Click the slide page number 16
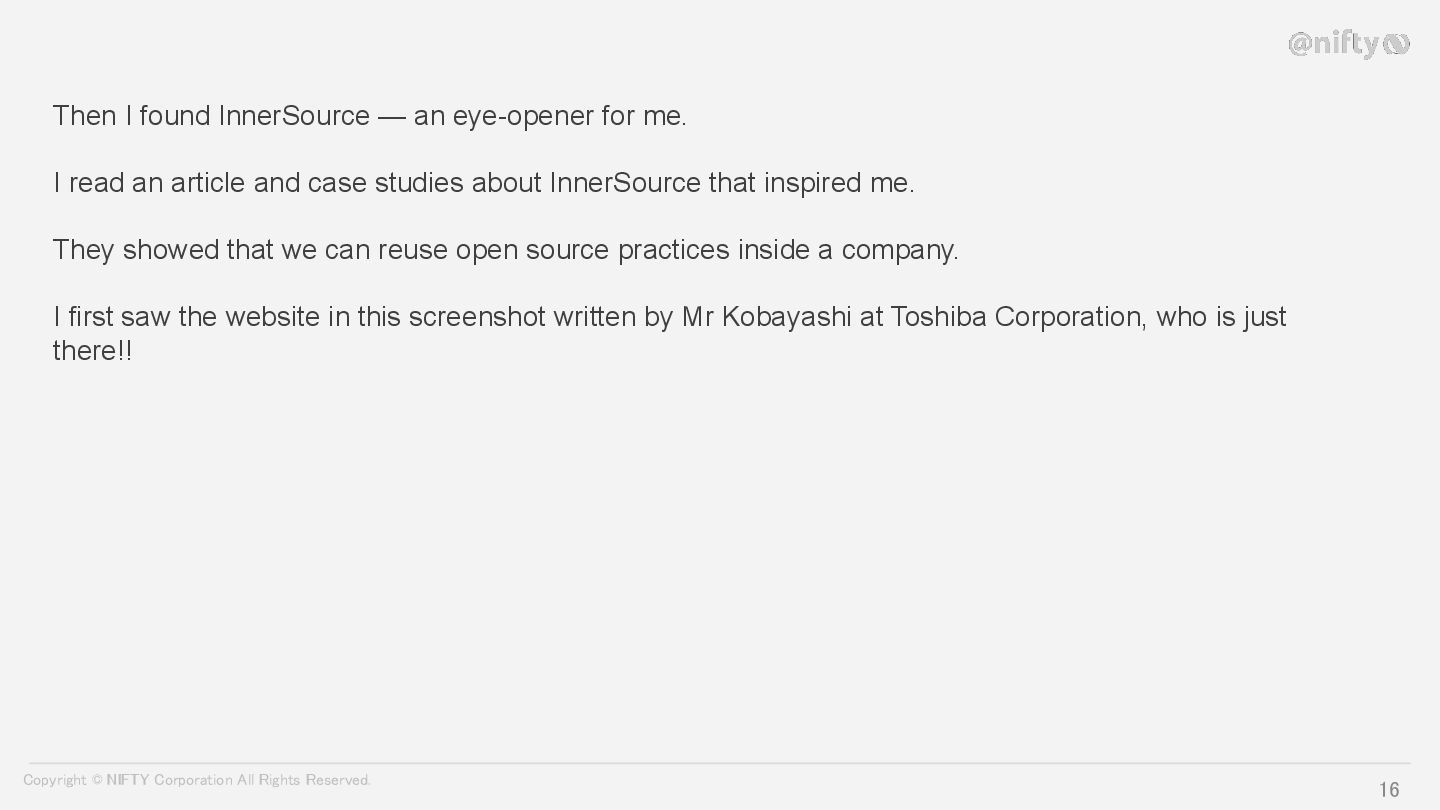This screenshot has width=1440, height=810. [1389, 790]
